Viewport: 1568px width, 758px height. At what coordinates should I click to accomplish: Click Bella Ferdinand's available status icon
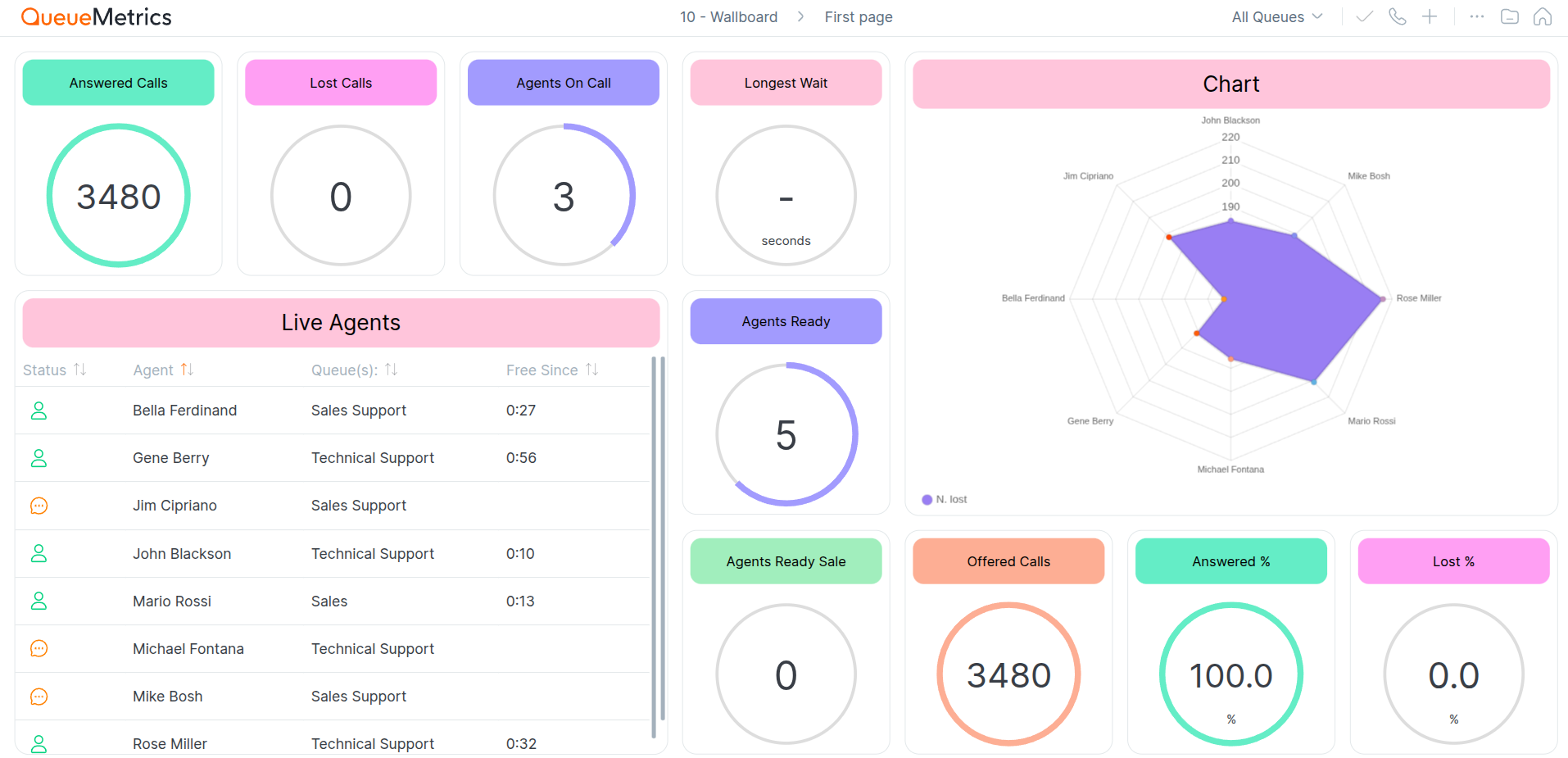click(x=39, y=411)
